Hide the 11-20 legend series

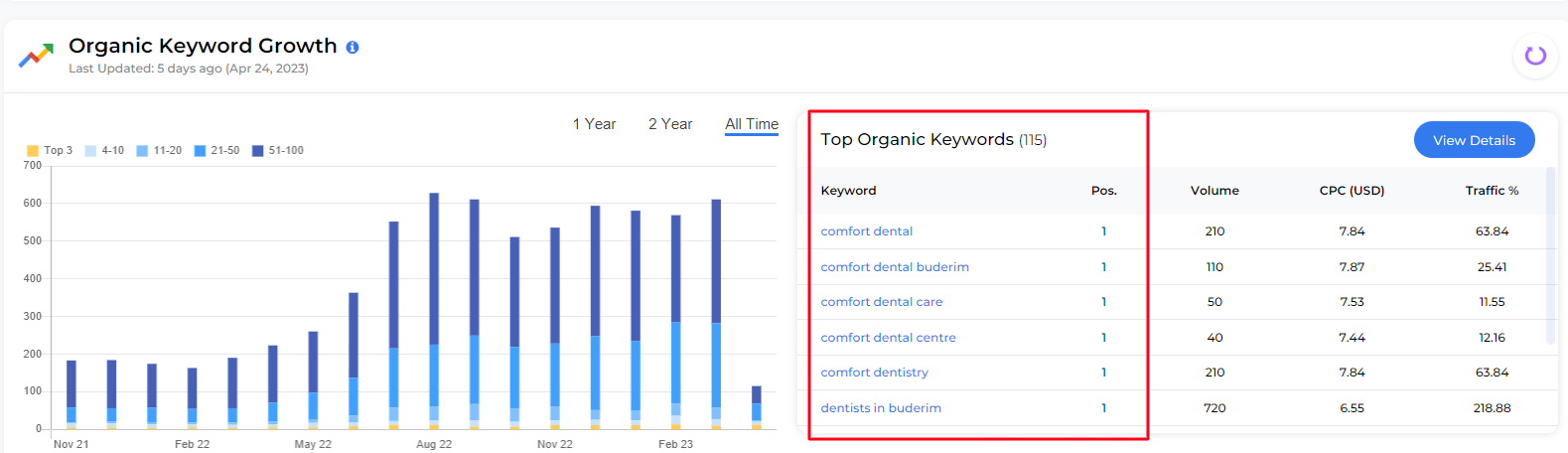click(159, 151)
